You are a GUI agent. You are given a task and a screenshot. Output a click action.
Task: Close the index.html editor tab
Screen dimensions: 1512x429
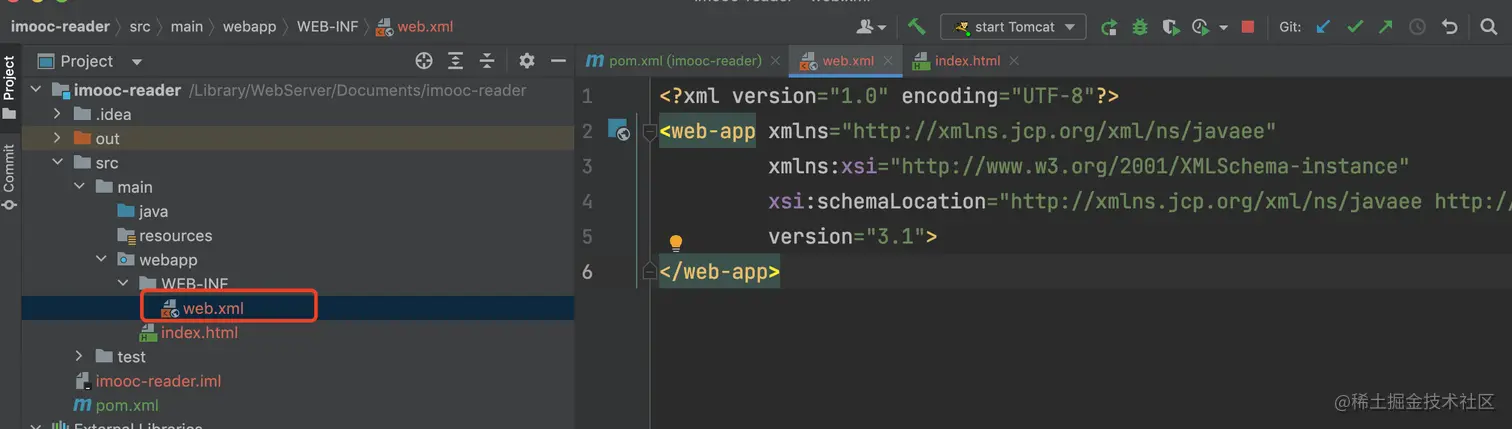pos(1013,61)
